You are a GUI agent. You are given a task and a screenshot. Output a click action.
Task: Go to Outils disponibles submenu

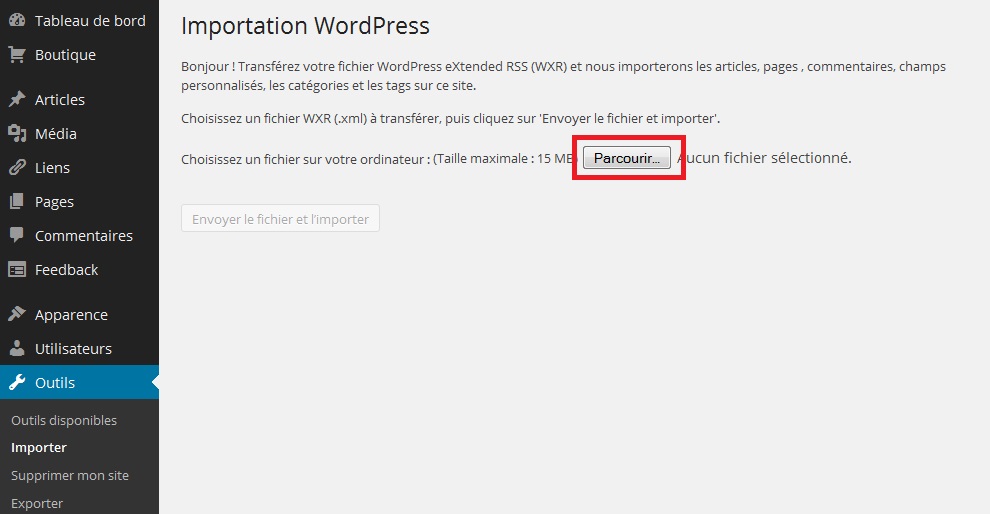pos(64,421)
